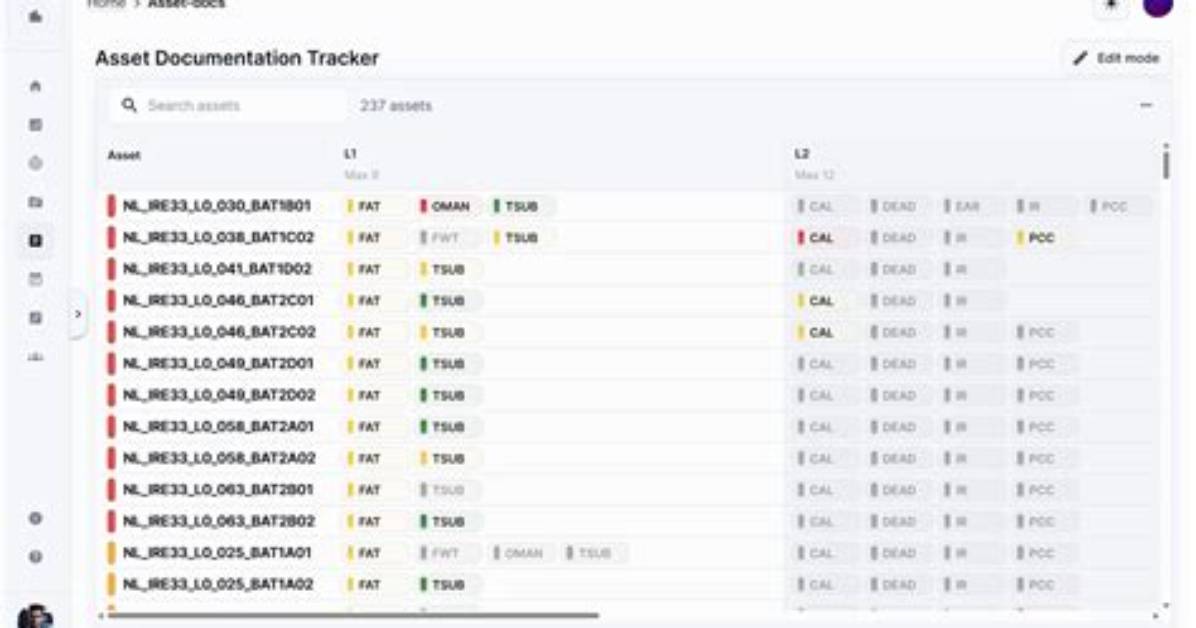The image size is (1196, 628).
Task: Open asset NL_IRE33_L0_058_BAT2A02
Action: tap(219, 458)
